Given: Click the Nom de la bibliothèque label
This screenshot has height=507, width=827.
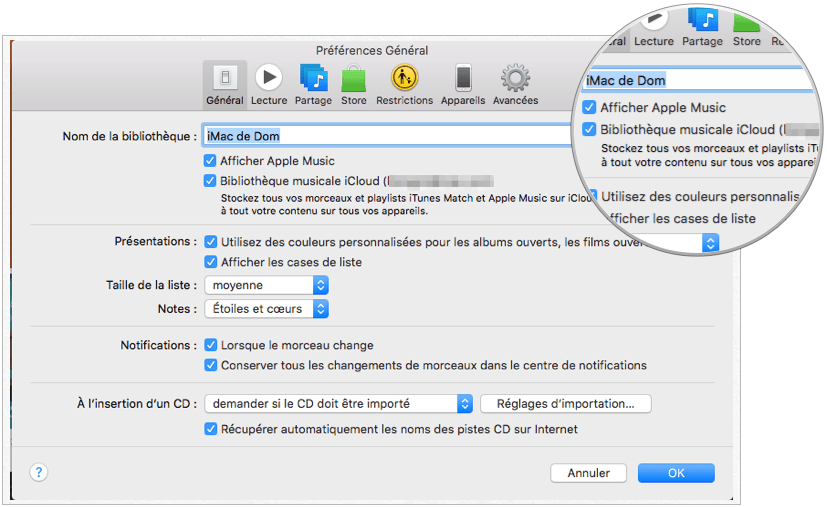Looking at the screenshot, I should [130, 136].
